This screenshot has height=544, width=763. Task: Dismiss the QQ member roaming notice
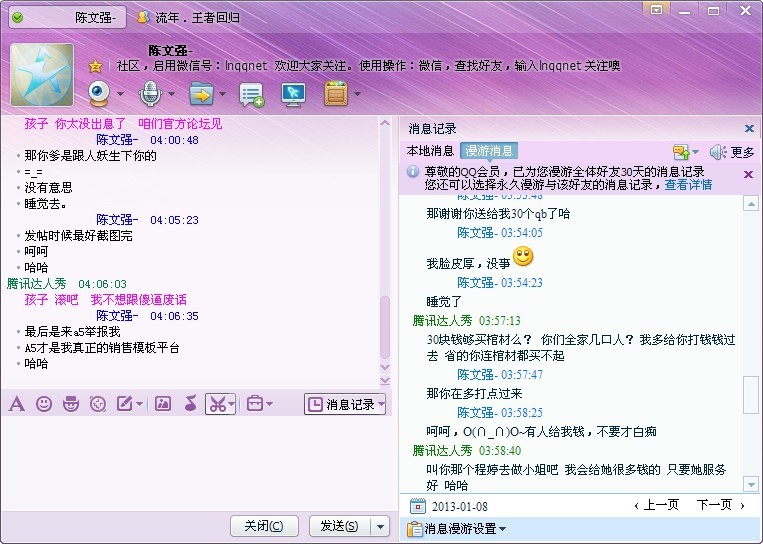pos(749,174)
